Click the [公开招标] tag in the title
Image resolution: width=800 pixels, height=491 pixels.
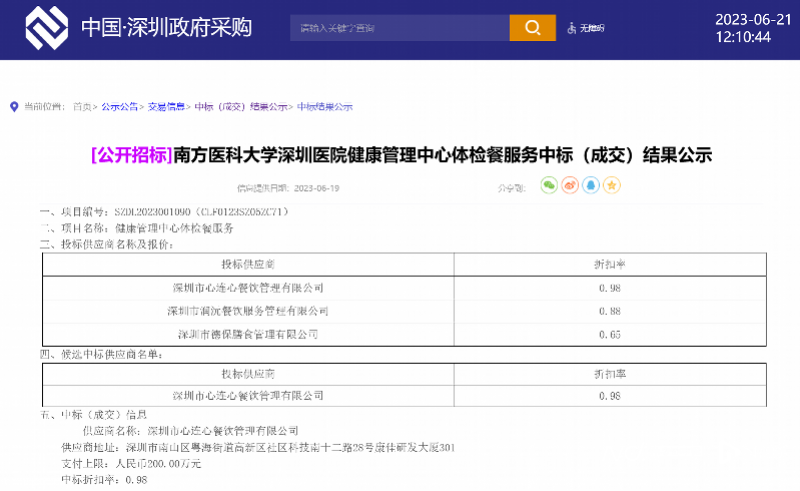point(132,155)
